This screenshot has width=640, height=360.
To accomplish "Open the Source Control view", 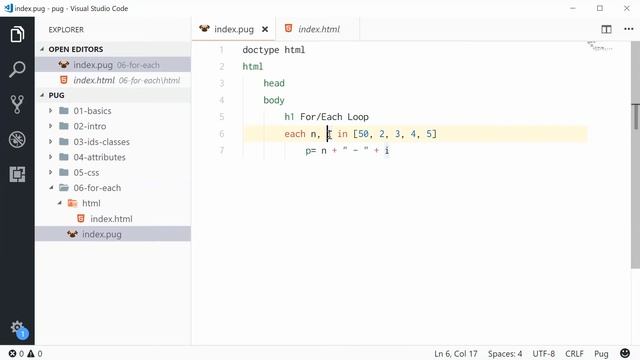I will point(17,104).
